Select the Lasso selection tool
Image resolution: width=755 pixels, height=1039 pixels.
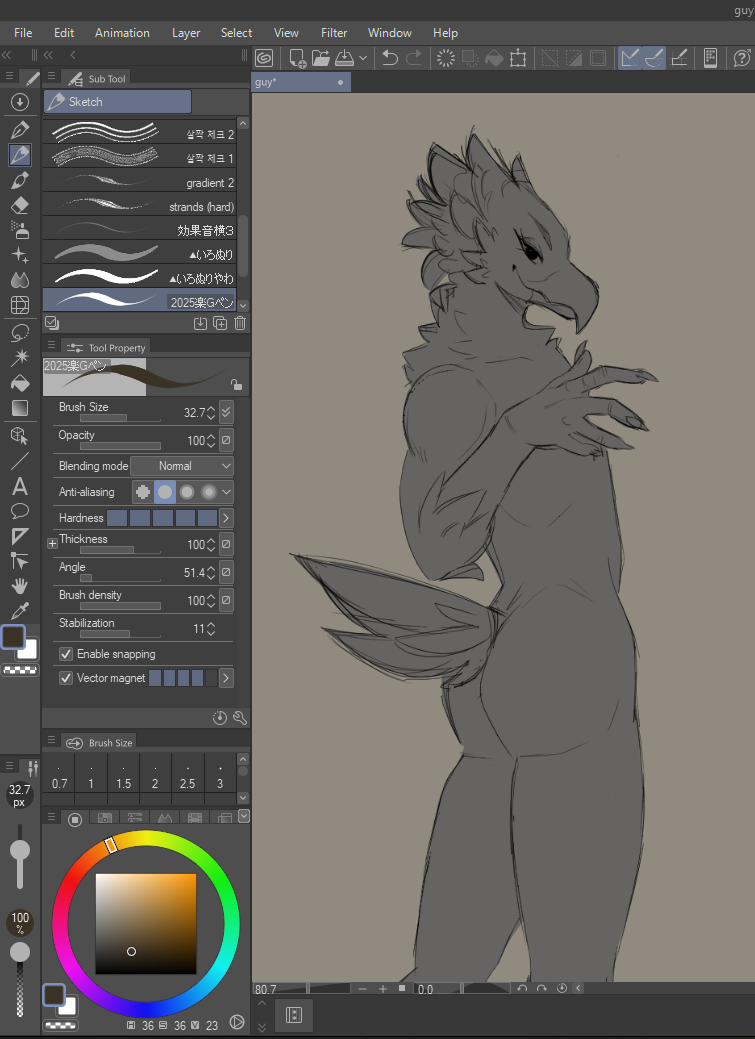click(20, 332)
